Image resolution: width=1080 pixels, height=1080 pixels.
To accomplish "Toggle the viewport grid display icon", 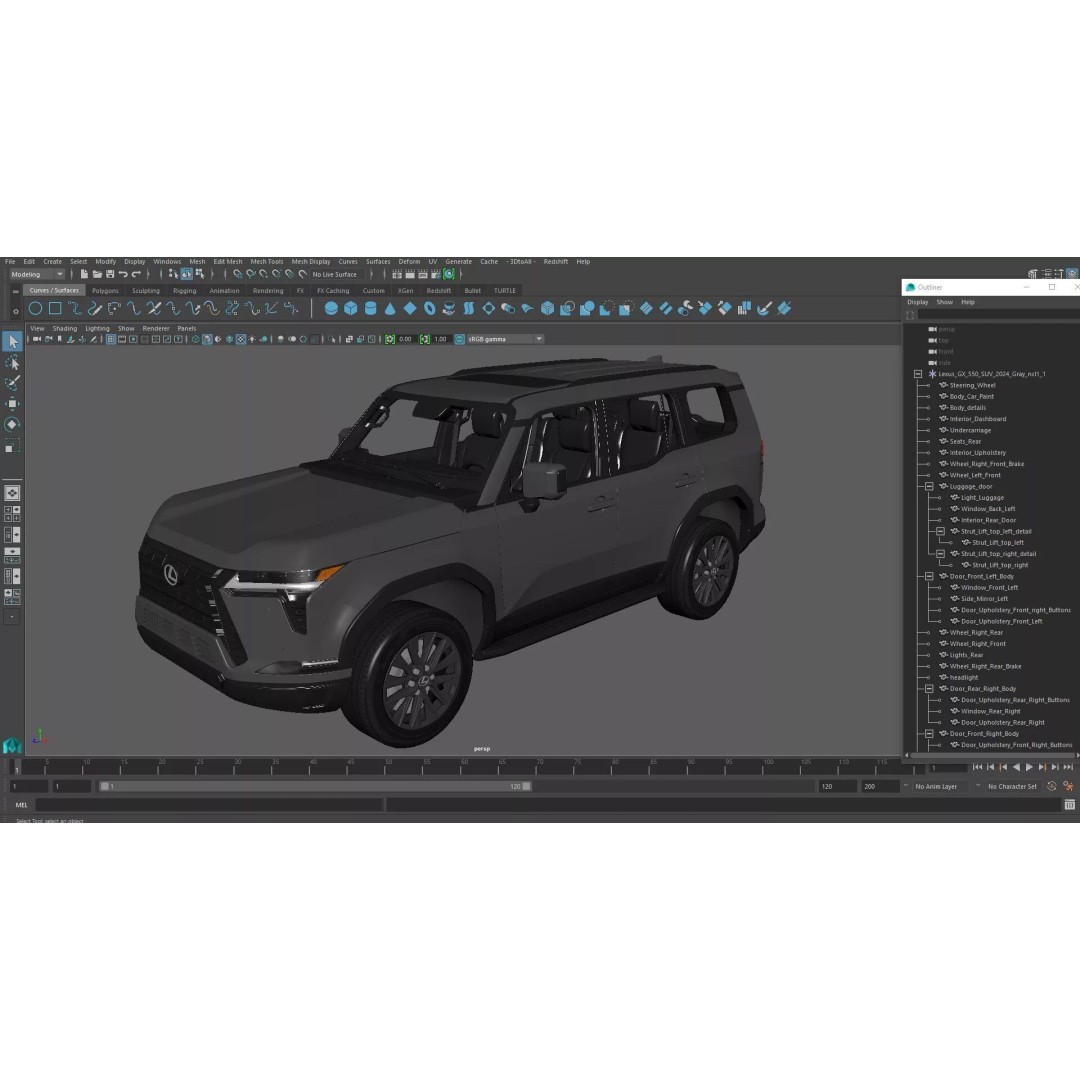I will (x=110, y=339).
